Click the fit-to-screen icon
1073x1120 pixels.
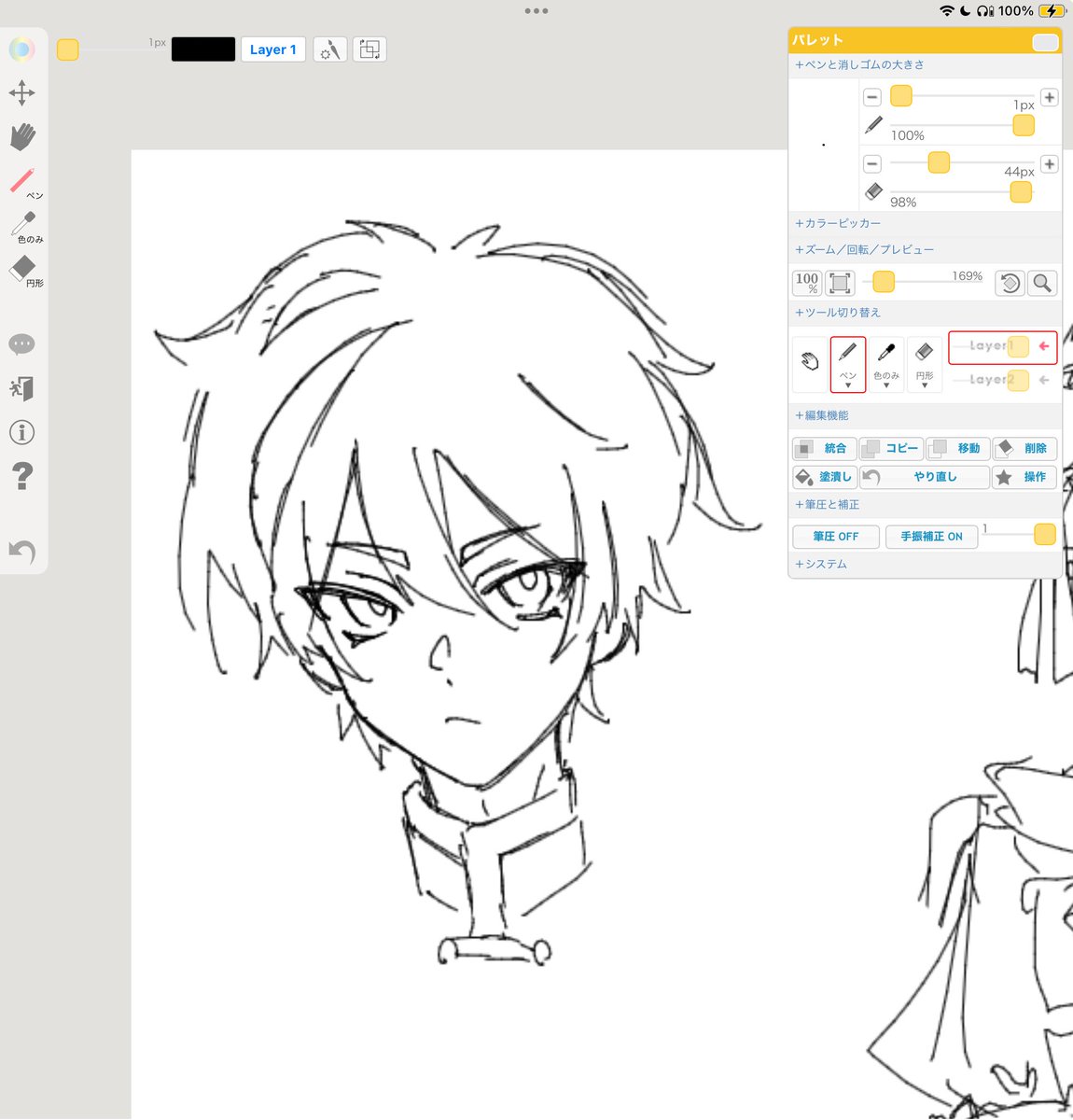click(x=840, y=283)
